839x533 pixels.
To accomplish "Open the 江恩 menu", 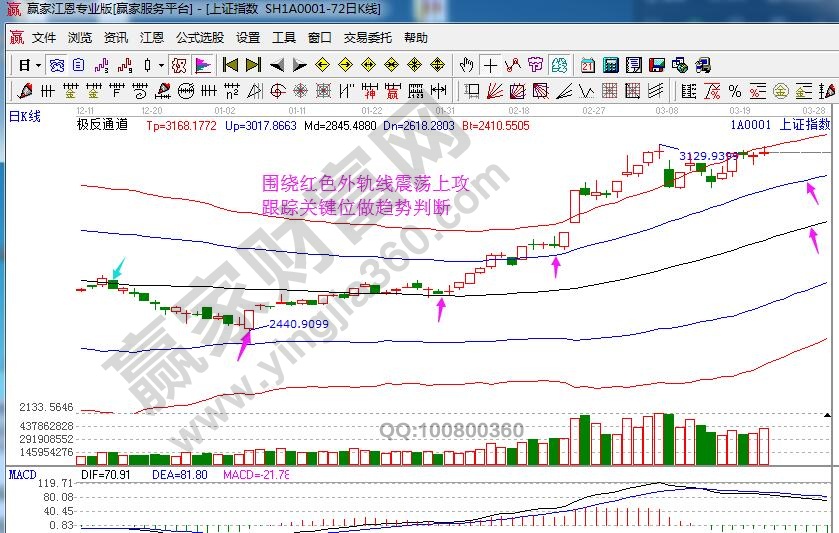I will point(152,38).
